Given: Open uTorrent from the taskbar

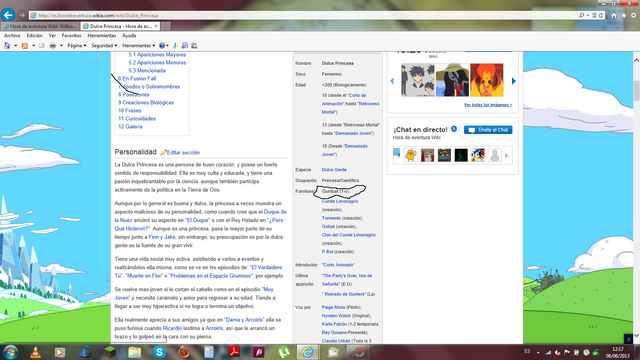Looking at the screenshot, I should [284, 352].
